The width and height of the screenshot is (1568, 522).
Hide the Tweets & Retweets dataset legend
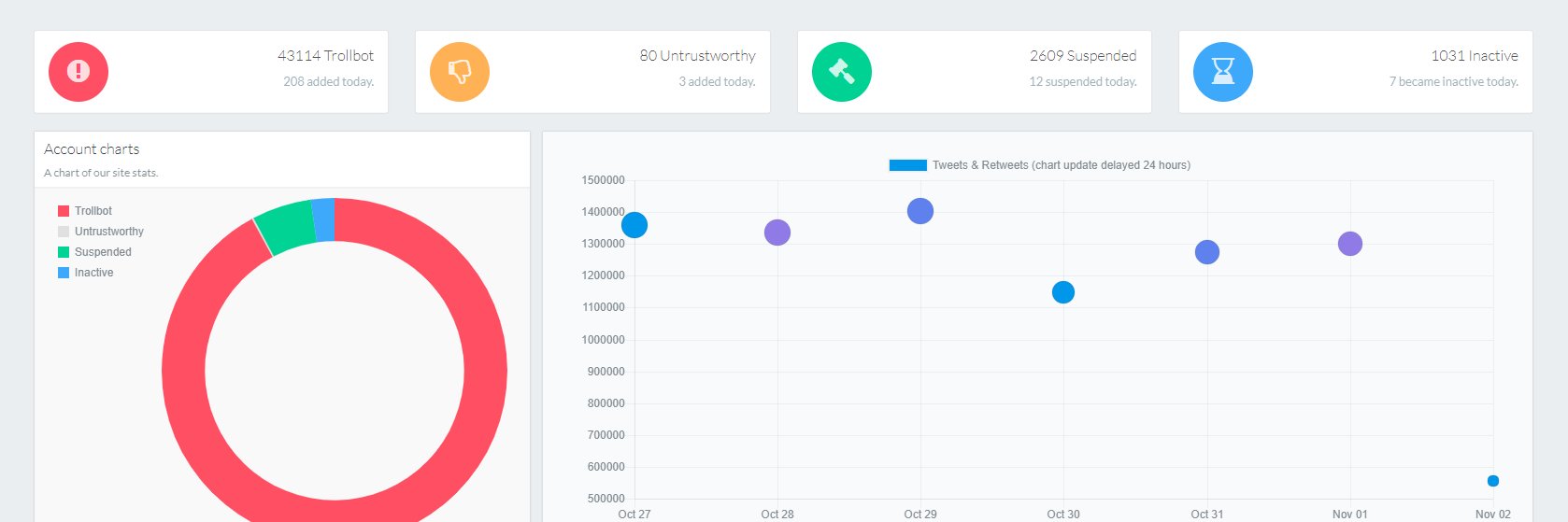(1039, 165)
